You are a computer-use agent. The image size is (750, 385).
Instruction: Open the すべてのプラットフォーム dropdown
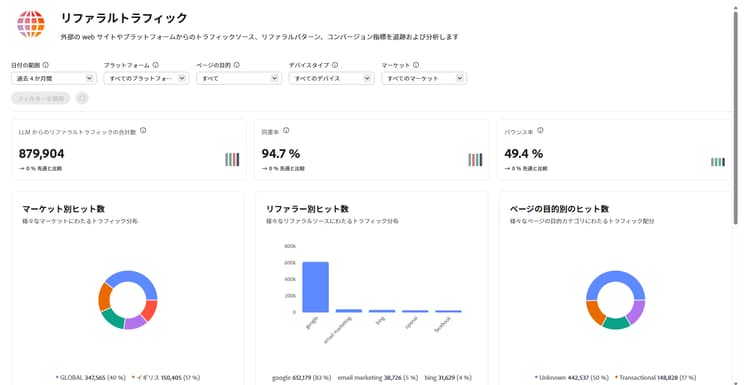pos(146,78)
